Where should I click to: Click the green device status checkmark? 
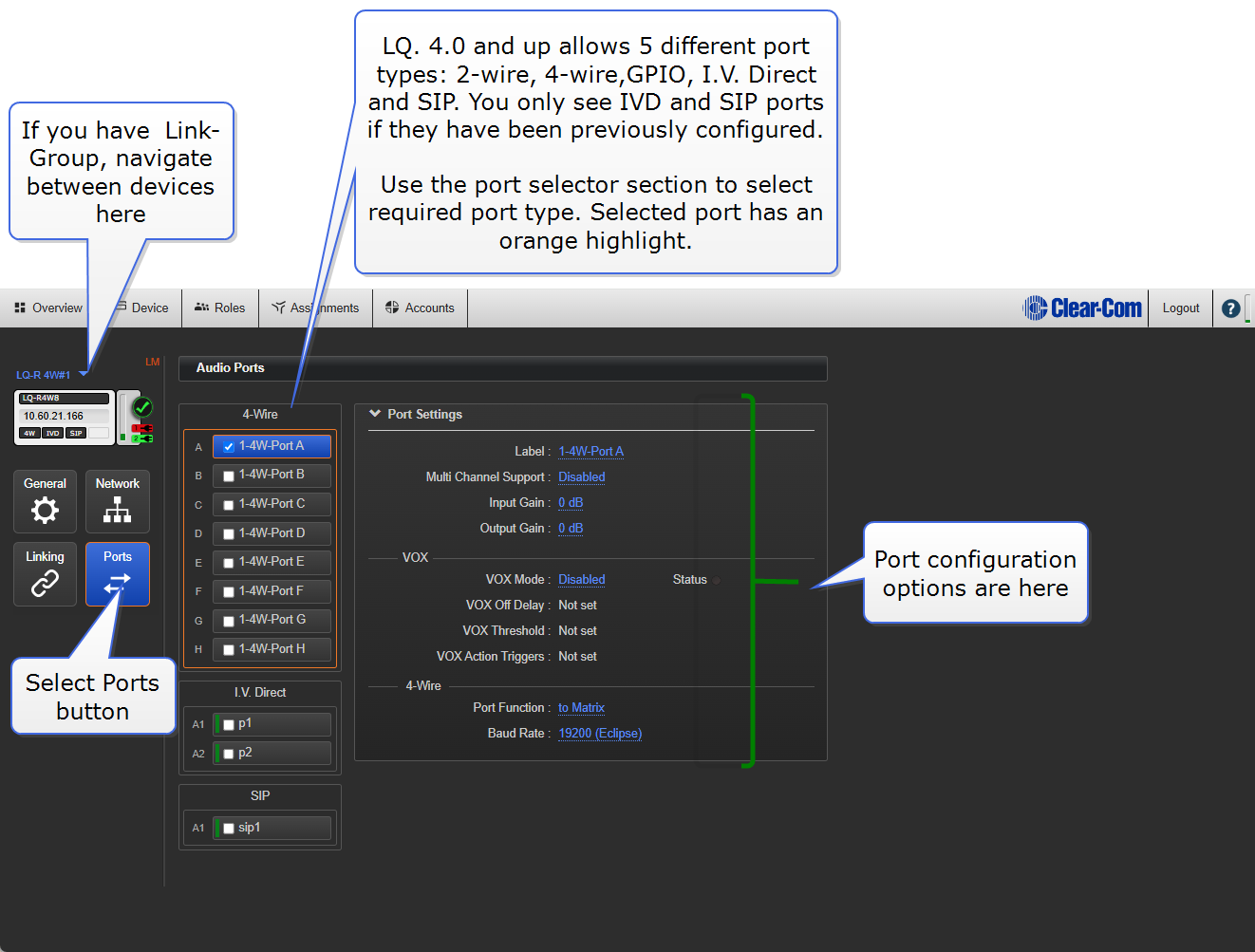tap(142, 407)
